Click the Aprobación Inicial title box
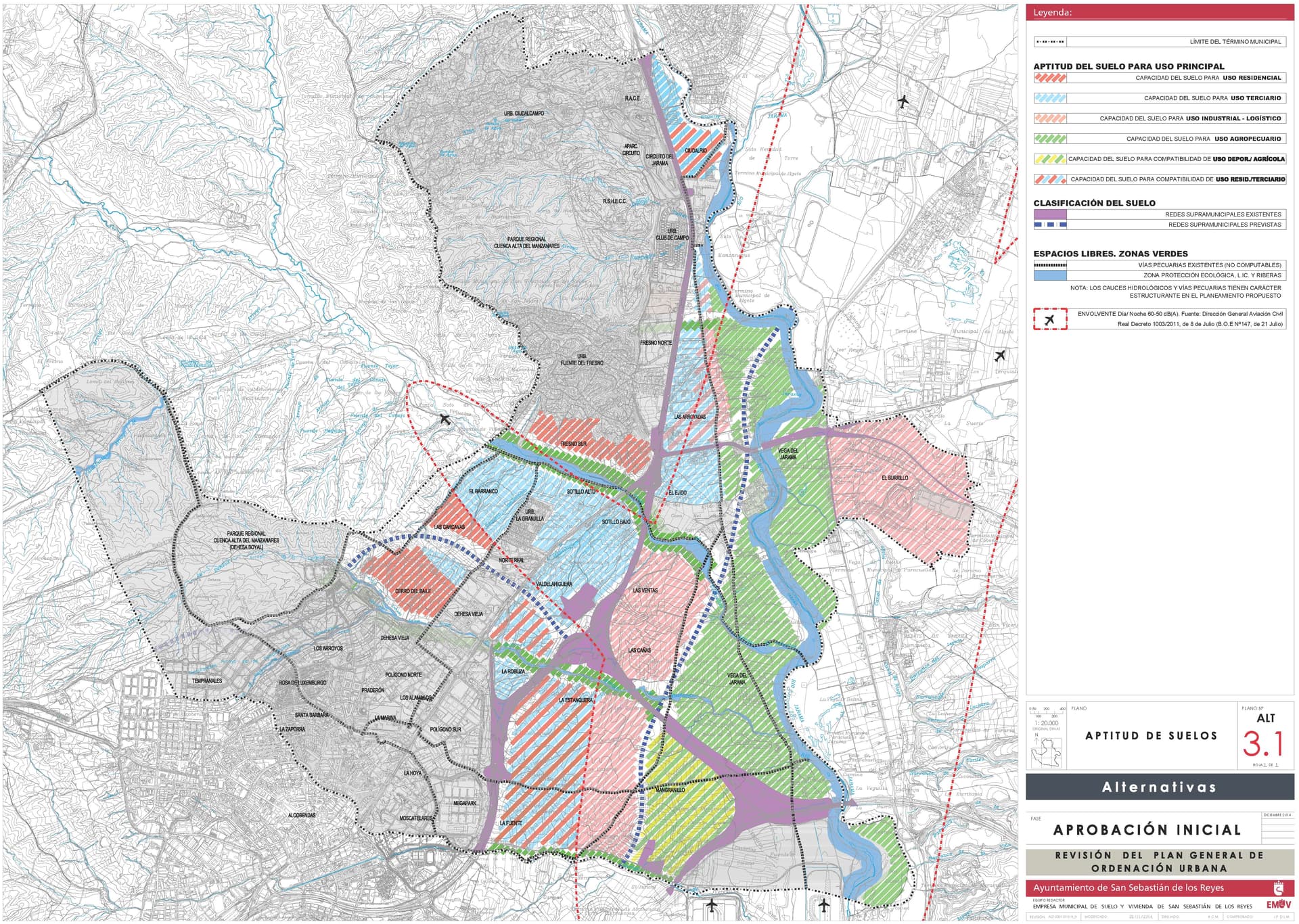Screen dimensions: 1299x924 click(x=1144, y=829)
